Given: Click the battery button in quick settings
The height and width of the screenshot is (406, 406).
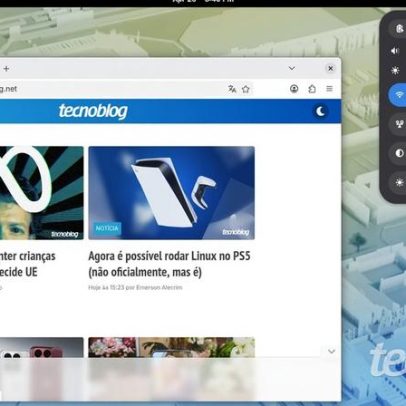Looking at the screenshot, I should pos(397,29).
